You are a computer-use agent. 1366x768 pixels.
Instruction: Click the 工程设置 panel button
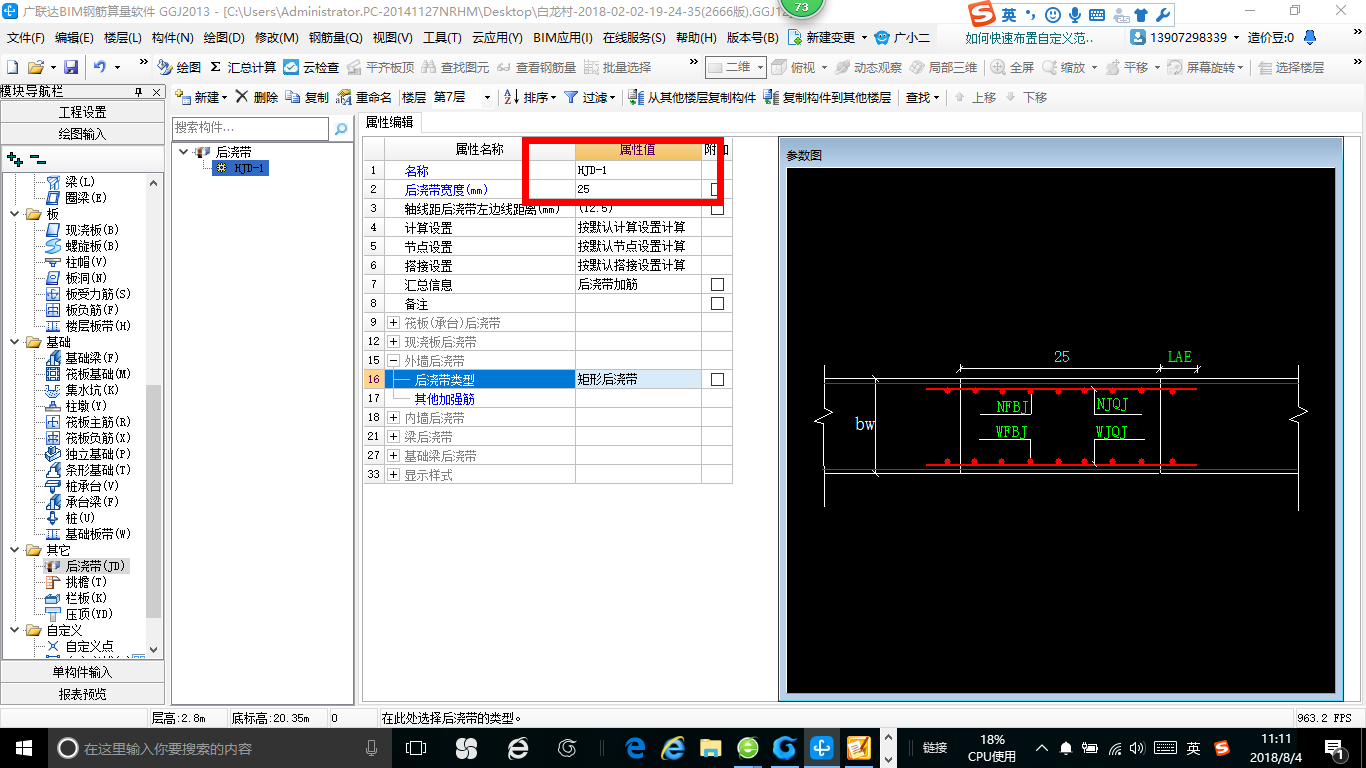coord(83,112)
